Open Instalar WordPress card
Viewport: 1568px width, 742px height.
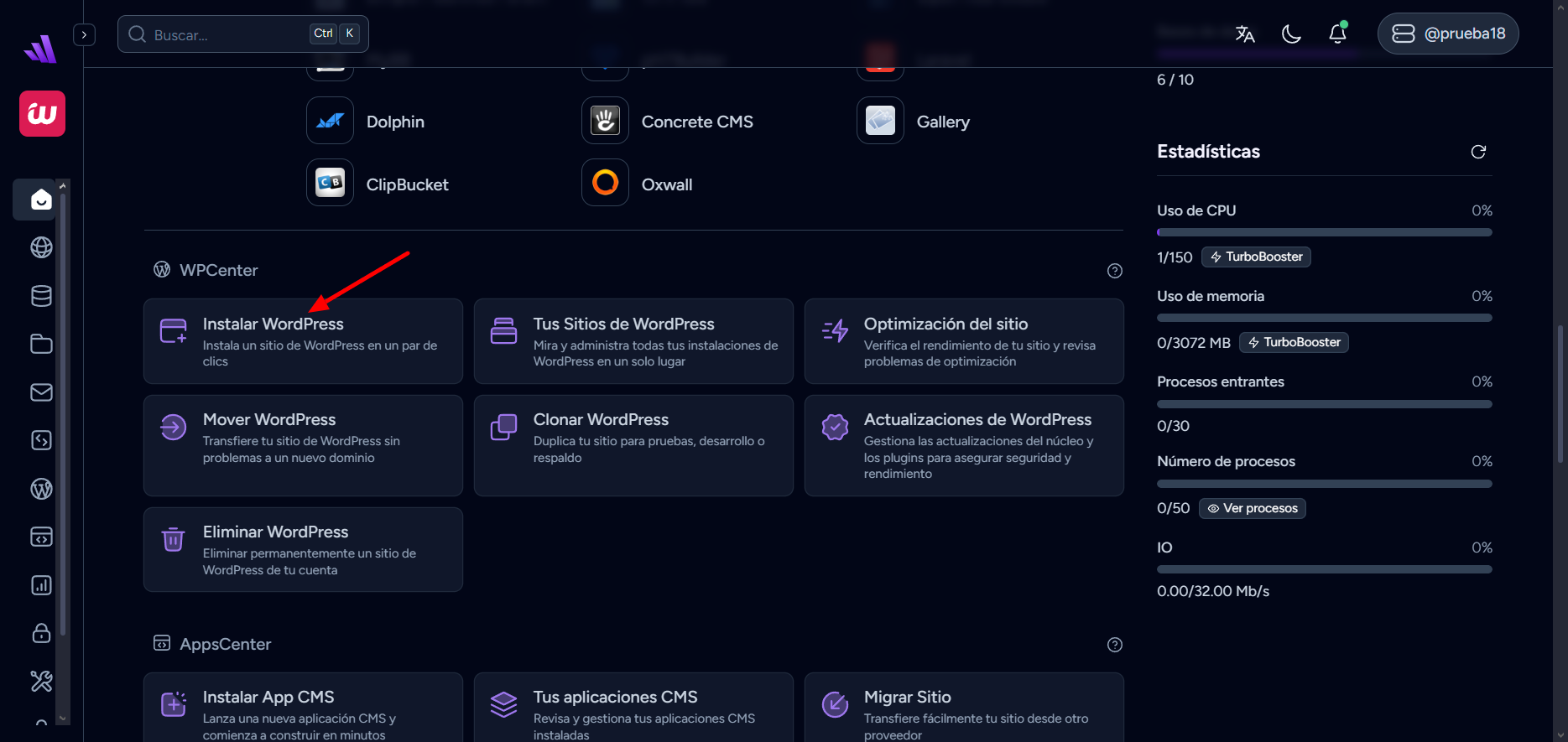pos(303,341)
